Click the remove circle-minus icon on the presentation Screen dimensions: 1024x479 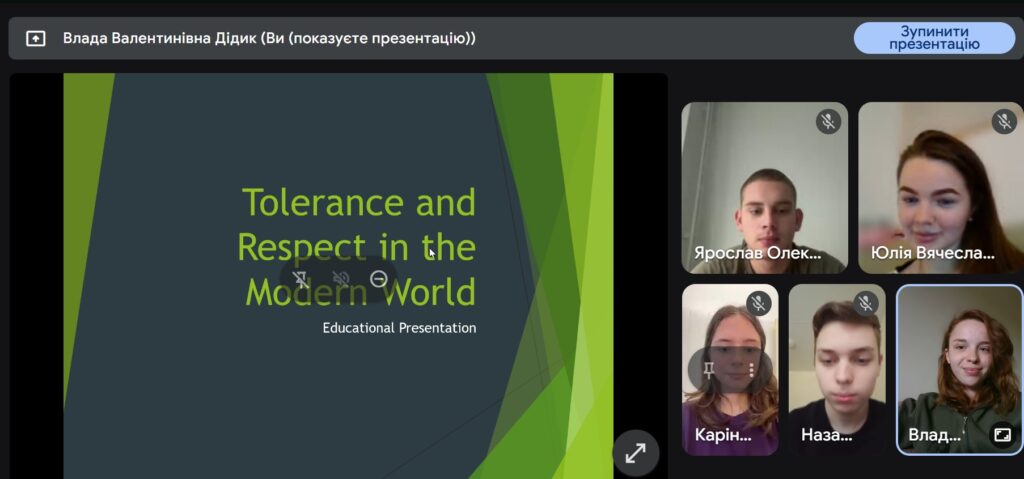[x=379, y=279]
